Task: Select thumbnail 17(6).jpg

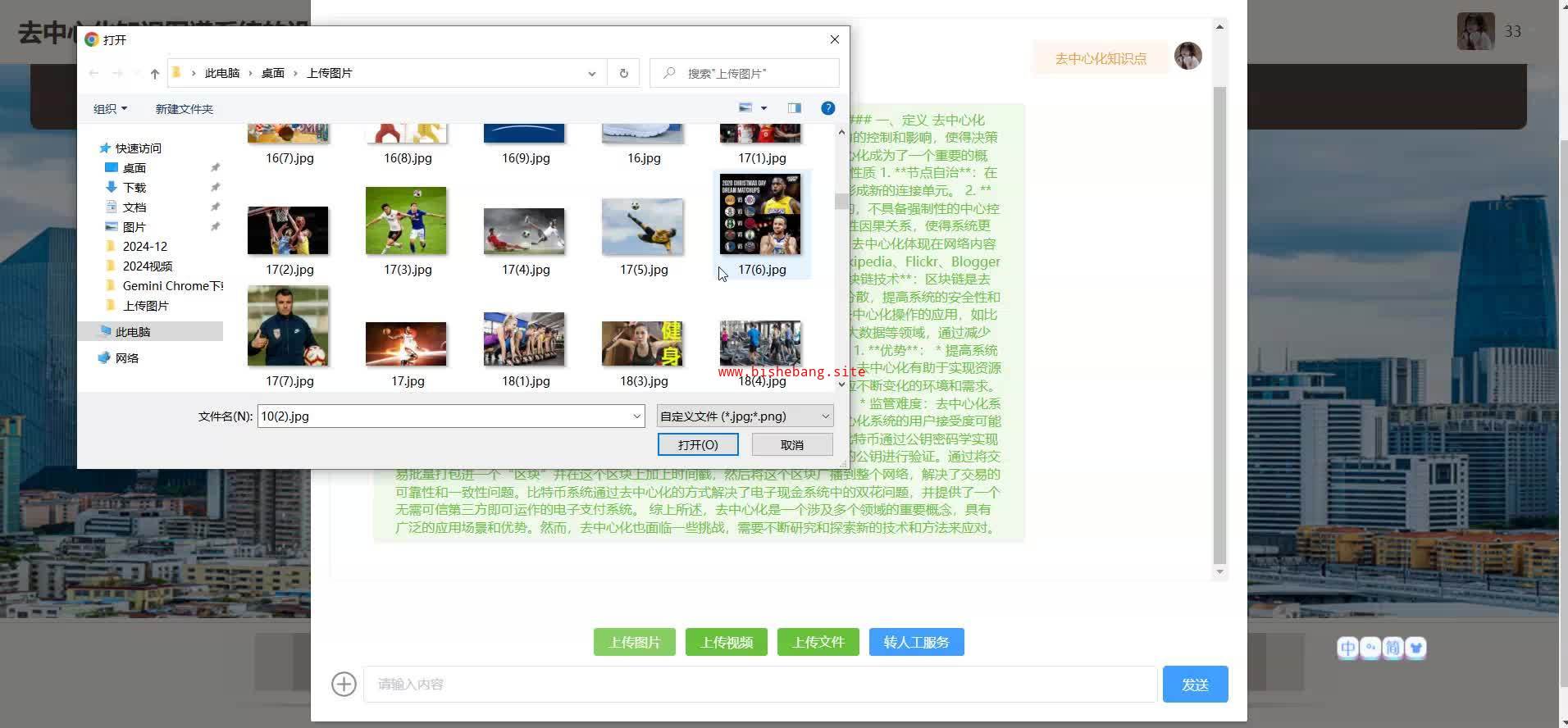Action: 761,215
